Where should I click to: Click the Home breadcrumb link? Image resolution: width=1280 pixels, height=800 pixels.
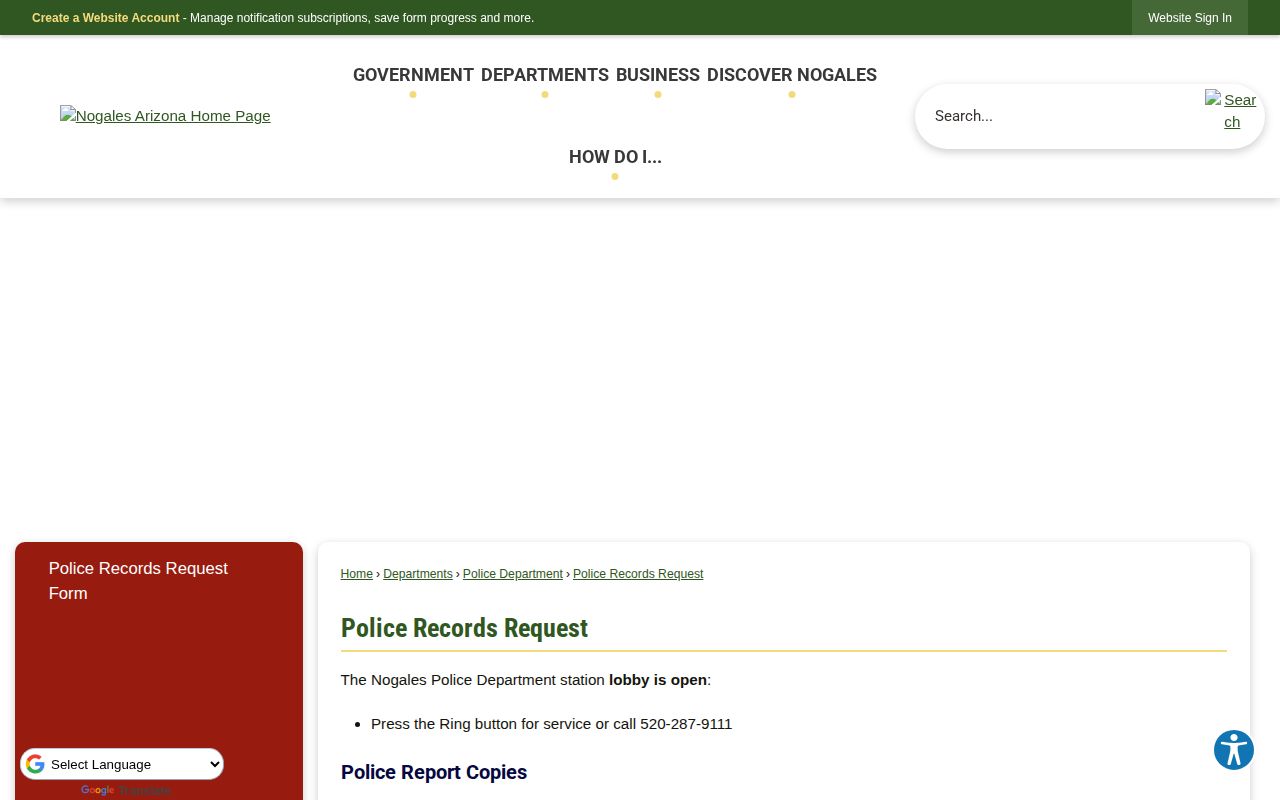click(x=356, y=574)
